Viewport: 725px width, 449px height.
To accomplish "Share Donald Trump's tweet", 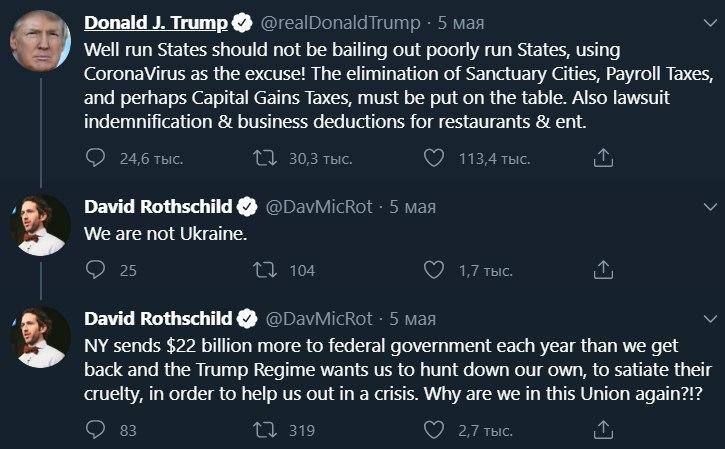I will pyautogui.click(x=603, y=158).
